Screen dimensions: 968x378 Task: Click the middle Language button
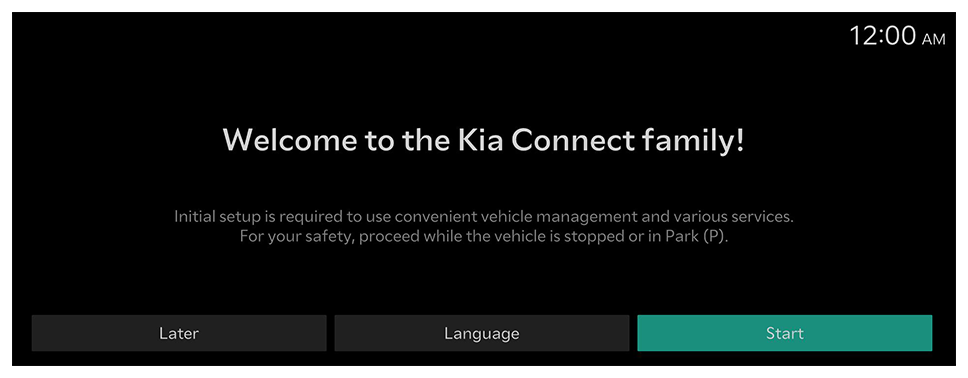(482, 333)
